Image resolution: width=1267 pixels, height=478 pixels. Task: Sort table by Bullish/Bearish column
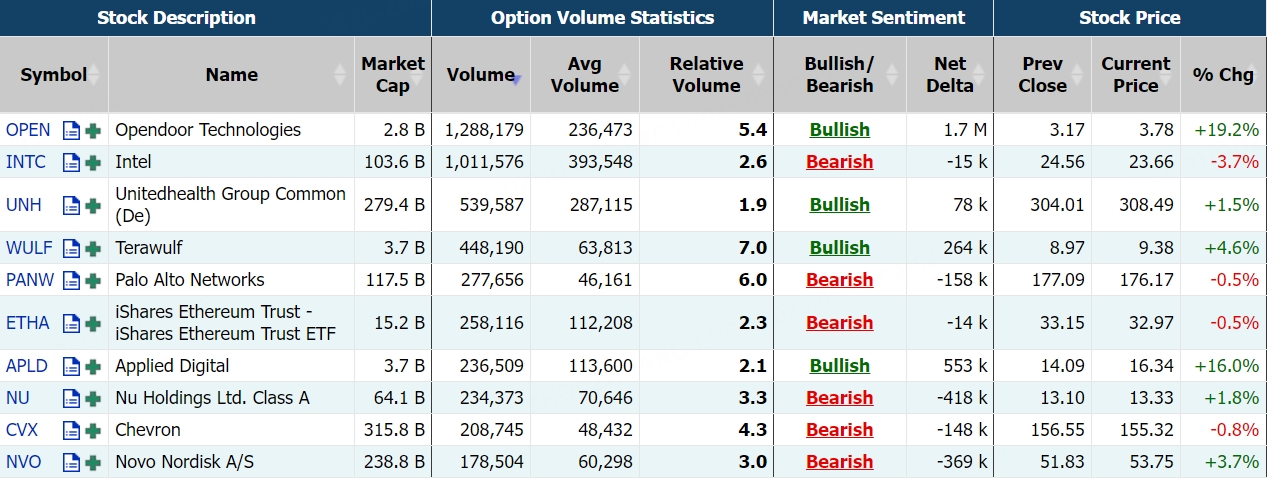click(x=839, y=75)
